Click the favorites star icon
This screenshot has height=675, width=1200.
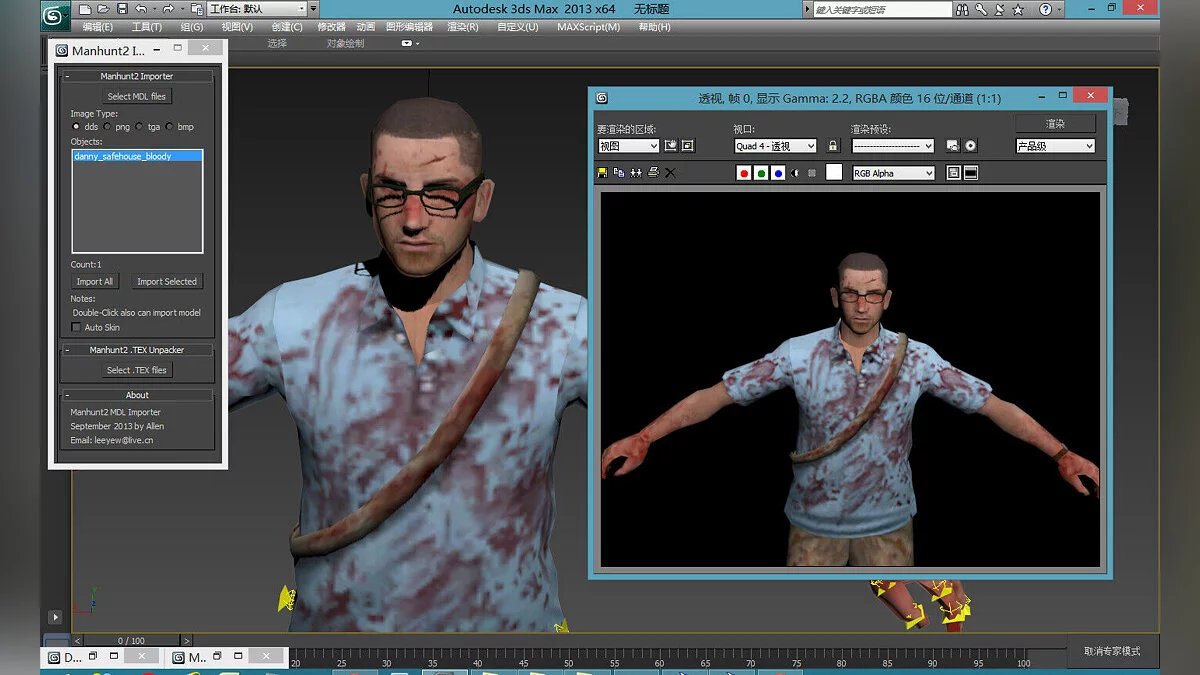coord(1018,10)
